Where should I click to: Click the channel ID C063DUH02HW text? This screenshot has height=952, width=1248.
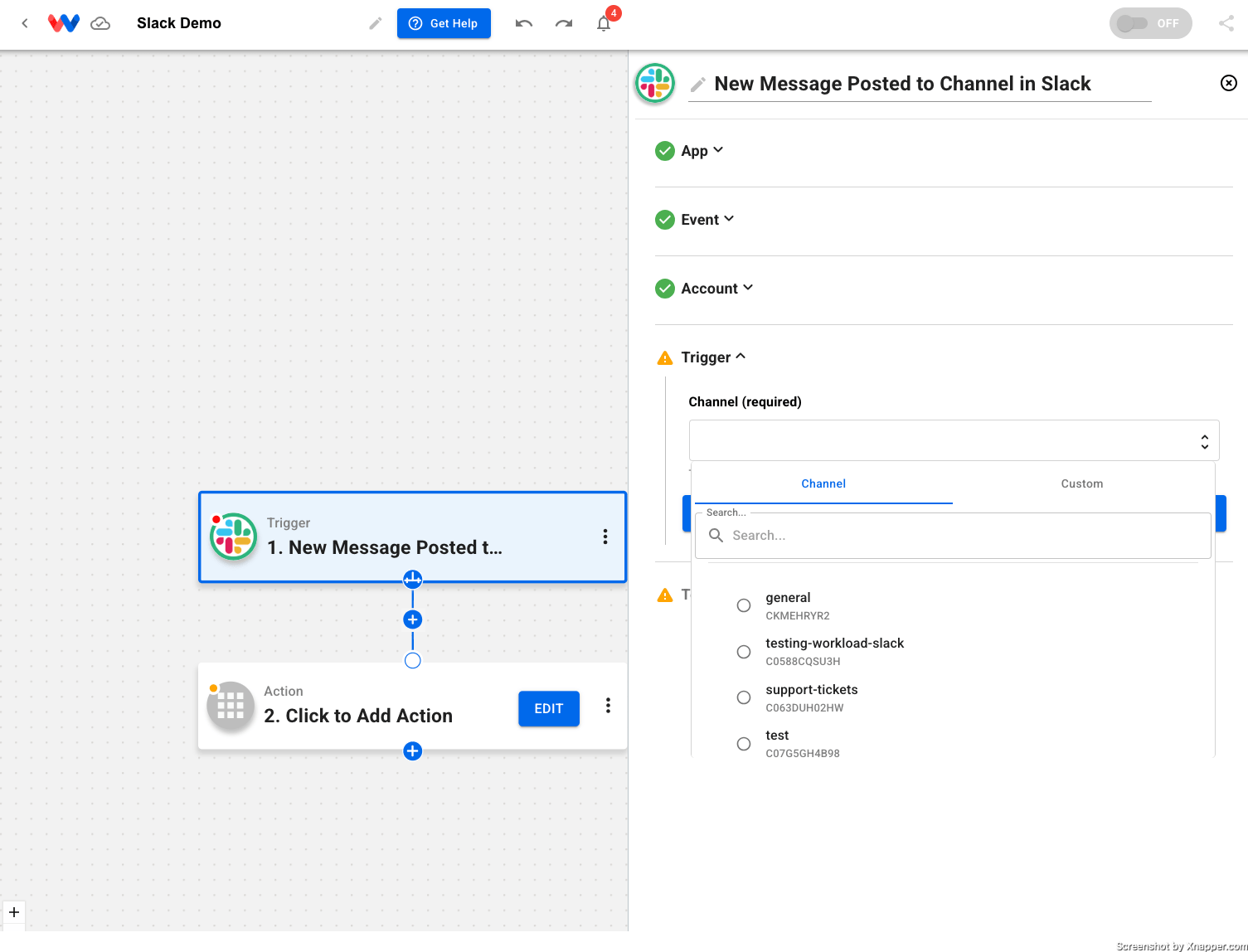click(x=804, y=708)
